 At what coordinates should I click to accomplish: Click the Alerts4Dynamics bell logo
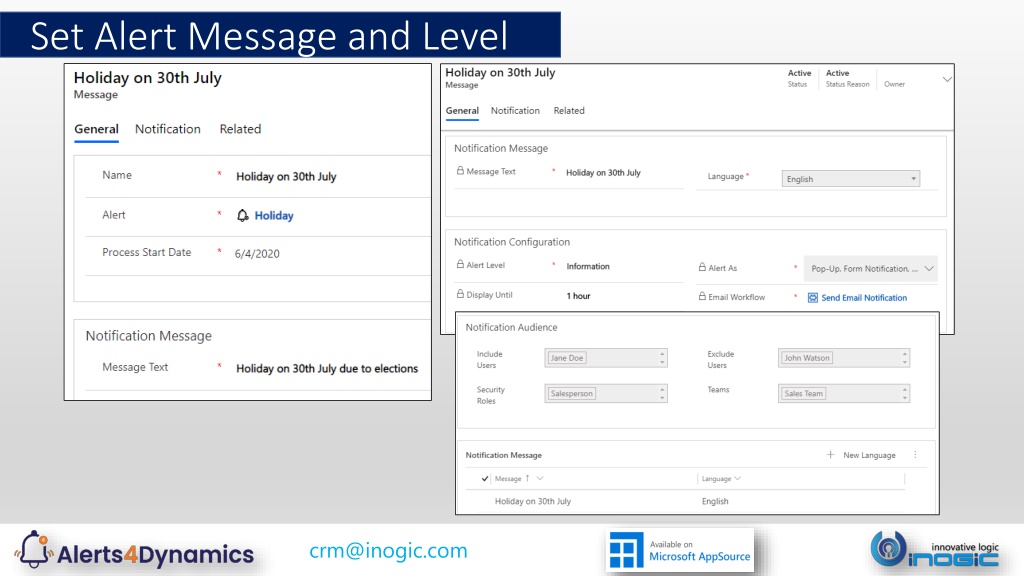(34, 550)
